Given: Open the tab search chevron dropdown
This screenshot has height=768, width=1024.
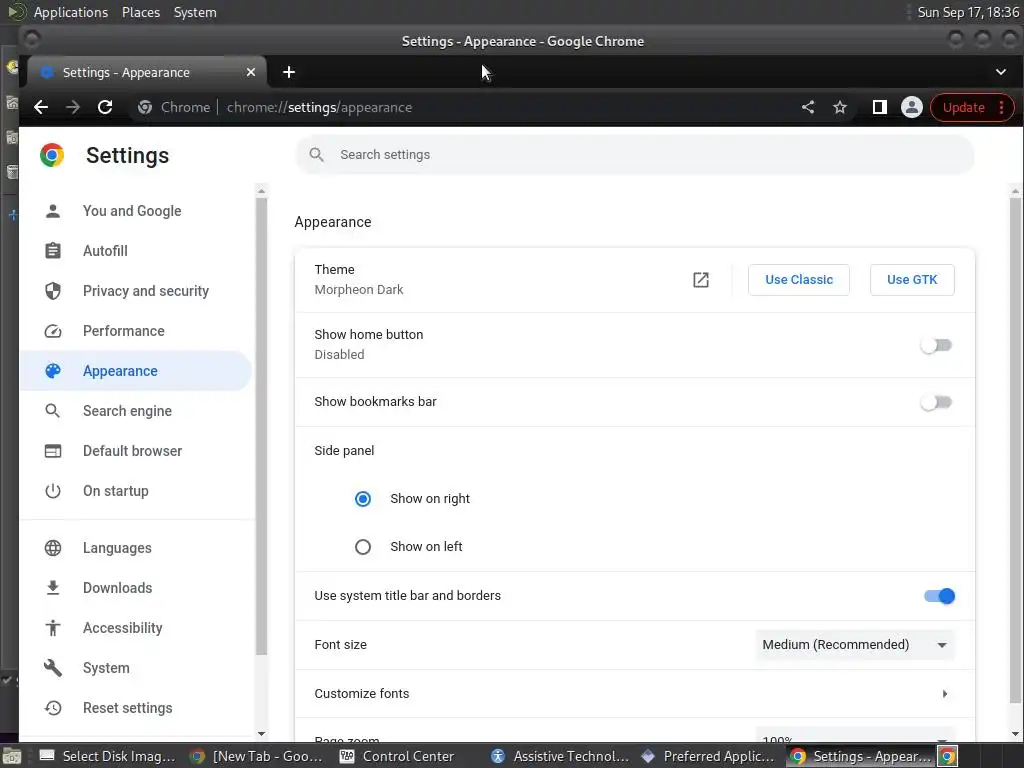Looking at the screenshot, I should (1000, 72).
